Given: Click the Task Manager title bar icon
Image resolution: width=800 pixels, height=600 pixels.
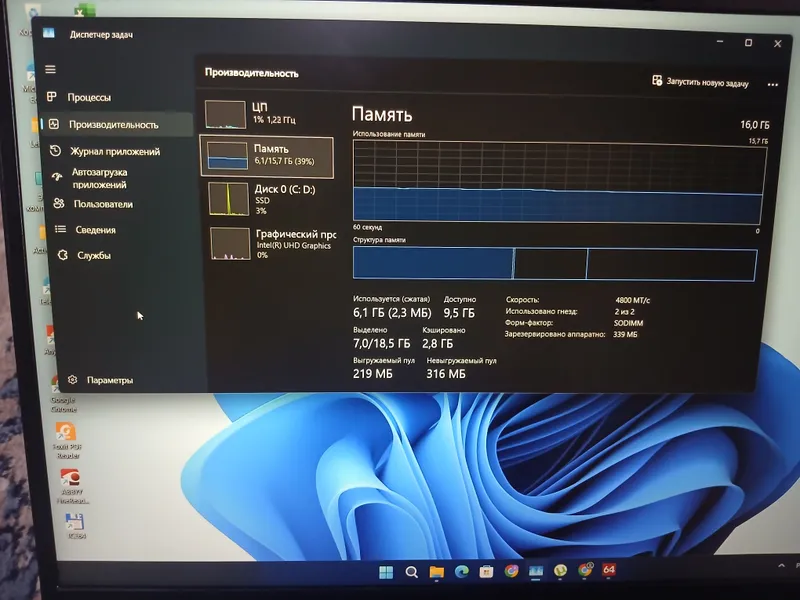Looking at the screenshot, I should [x=49, y=33].
